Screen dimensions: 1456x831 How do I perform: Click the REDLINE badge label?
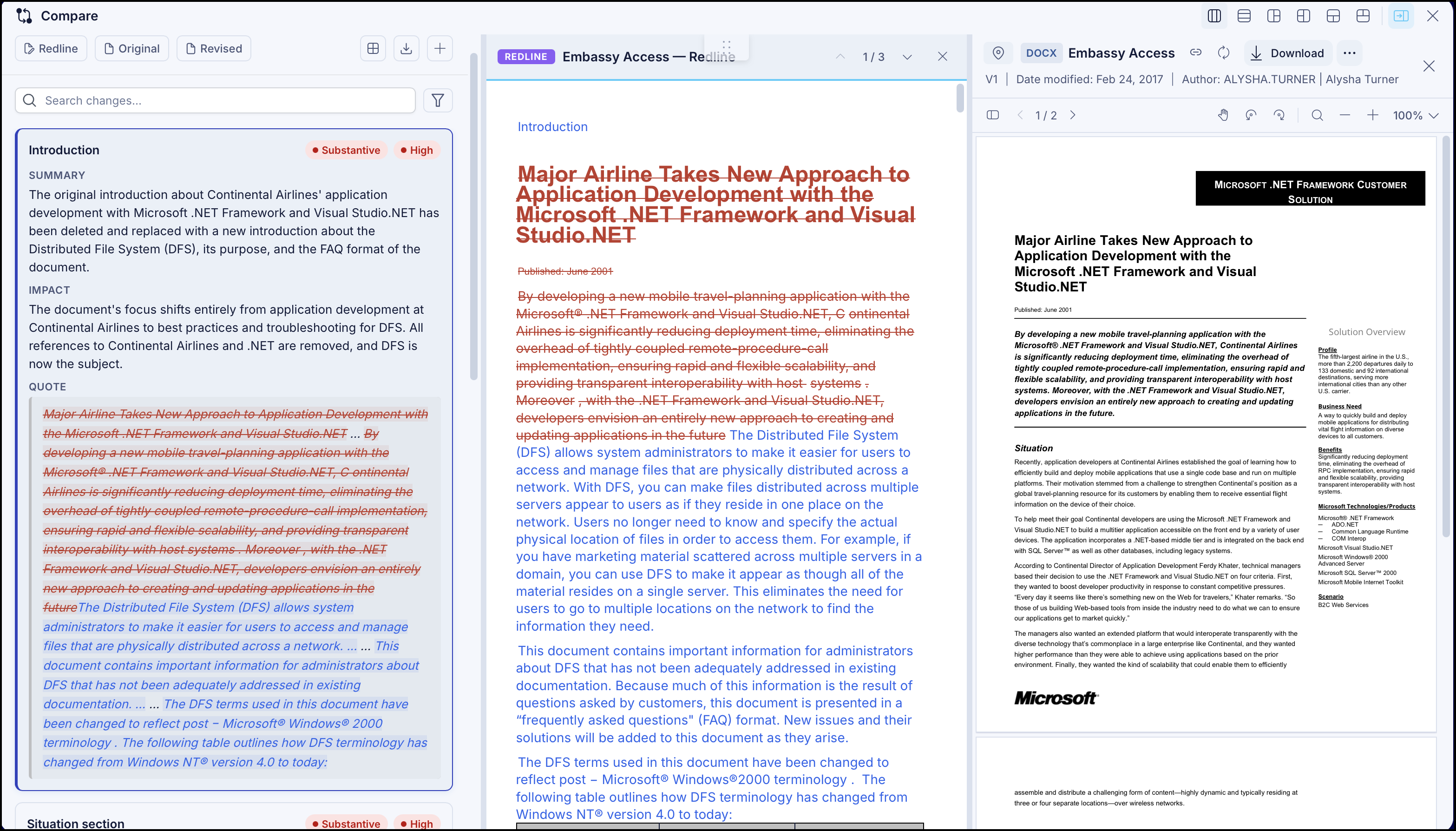(x=525, y=57)
